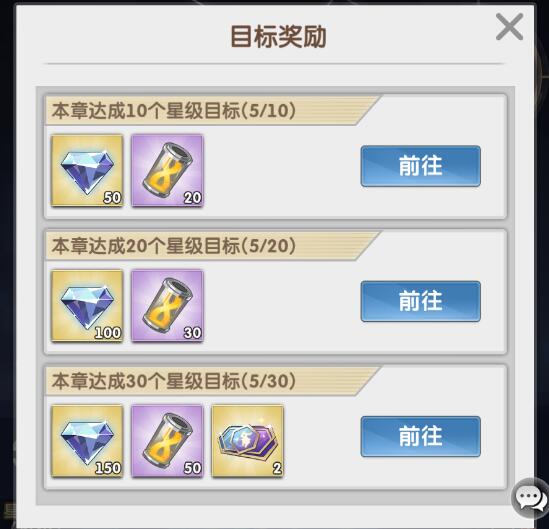Screen dimensions: 549x529
Task: Click 前往 for the 30-star goal
Action: pyautogui.click(x=421, y=437)
